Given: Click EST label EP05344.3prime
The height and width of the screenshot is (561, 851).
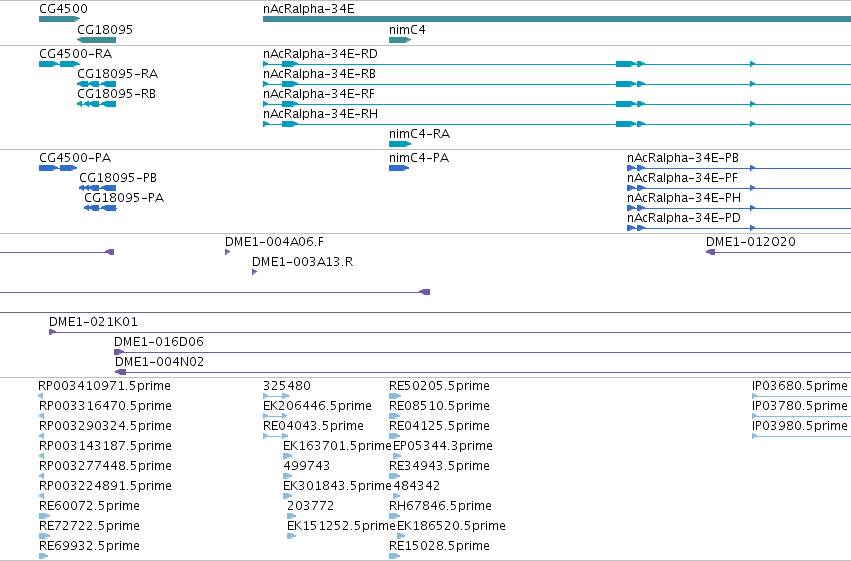Looking at the screenshot, I should (443, 446).
